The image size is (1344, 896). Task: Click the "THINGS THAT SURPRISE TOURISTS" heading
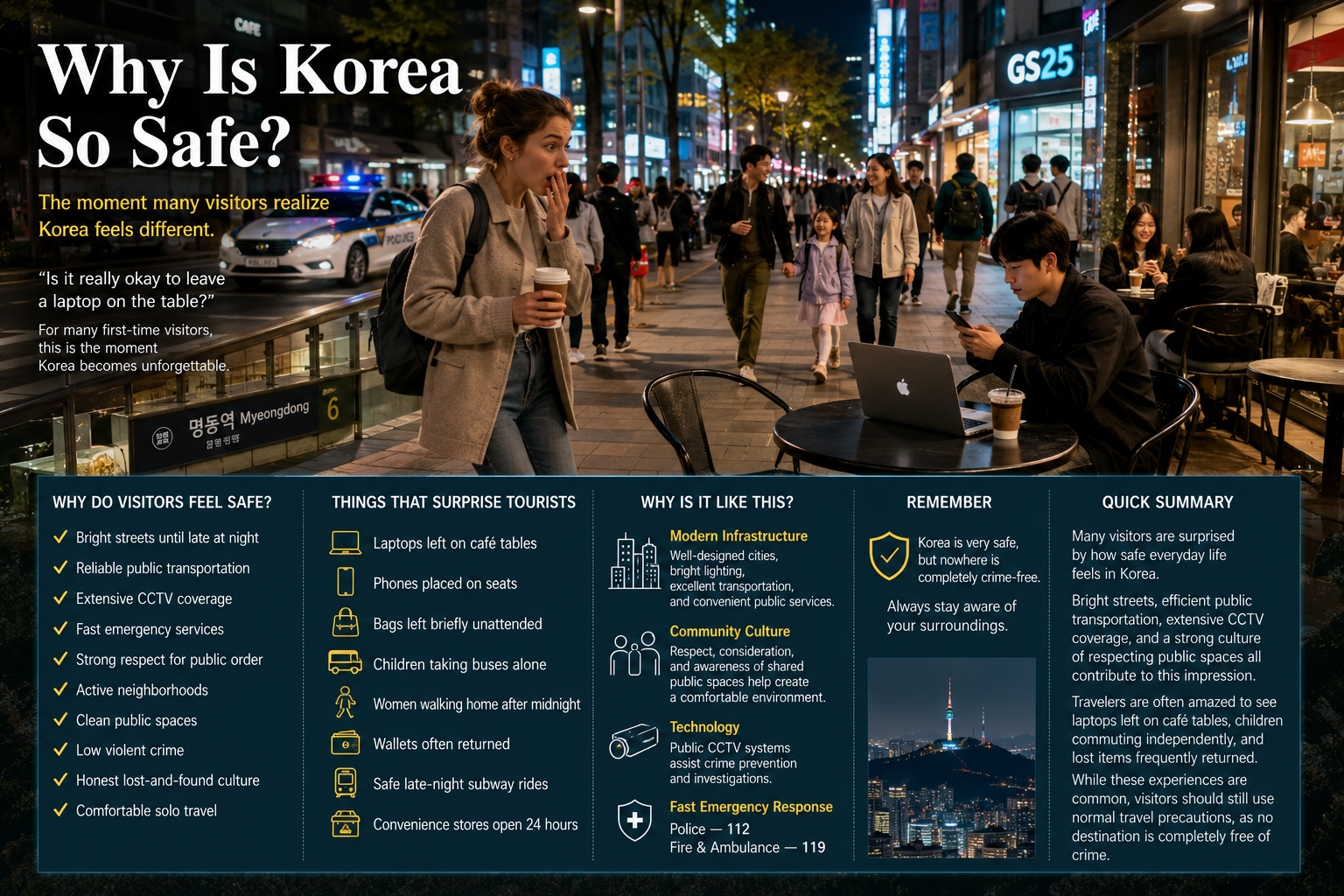(454, 502)
